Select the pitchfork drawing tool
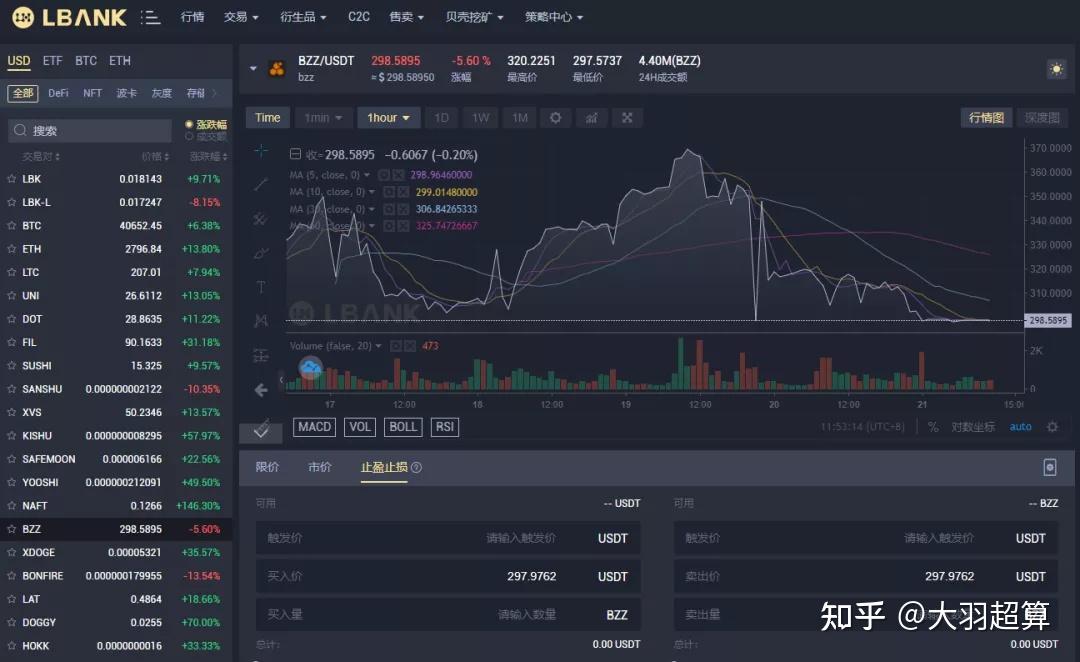Image resolution: width=1080 pixels, height=662 pixels. click(261, 218)
